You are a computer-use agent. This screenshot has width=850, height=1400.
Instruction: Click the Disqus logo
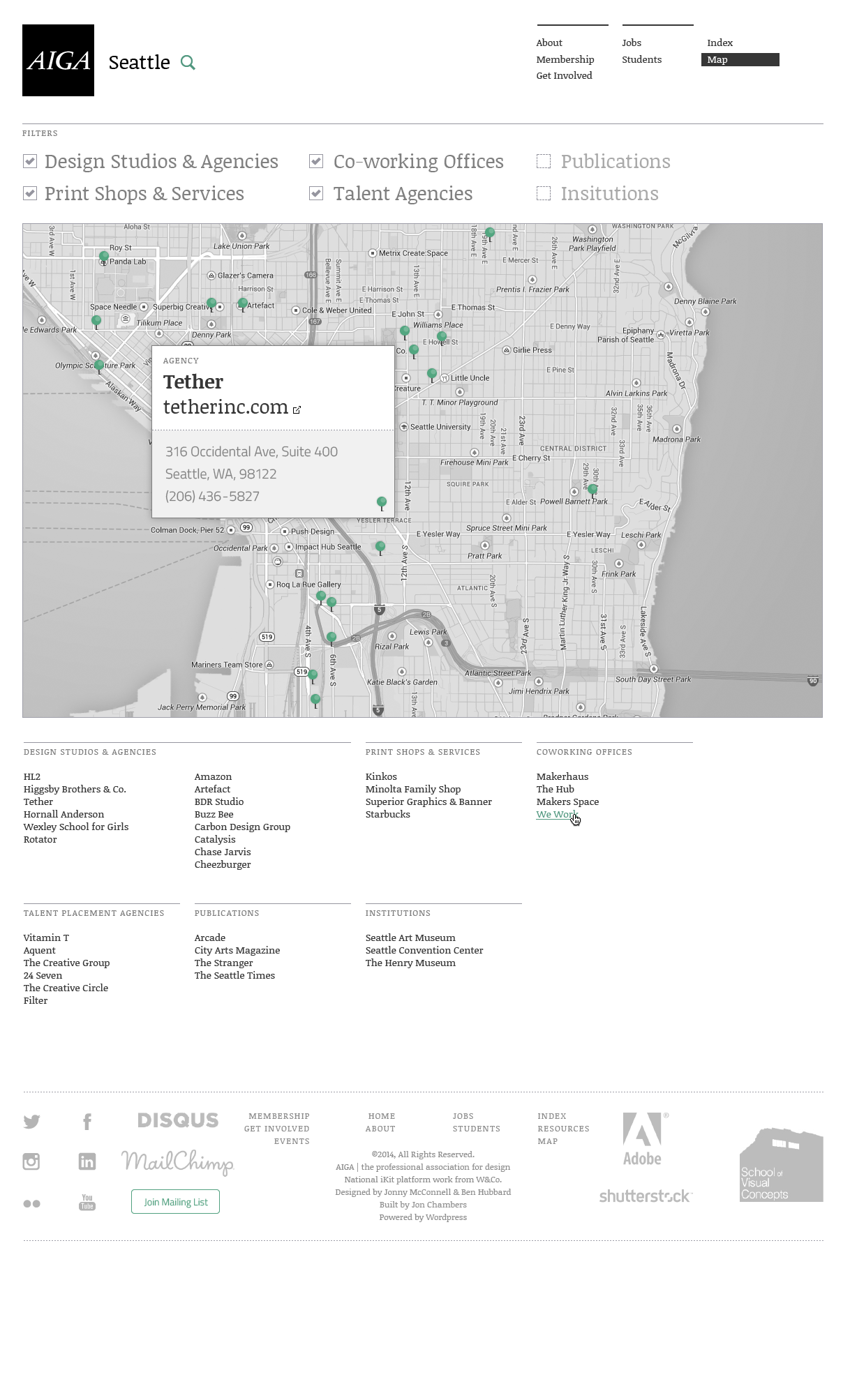(x=178, y=1120)
